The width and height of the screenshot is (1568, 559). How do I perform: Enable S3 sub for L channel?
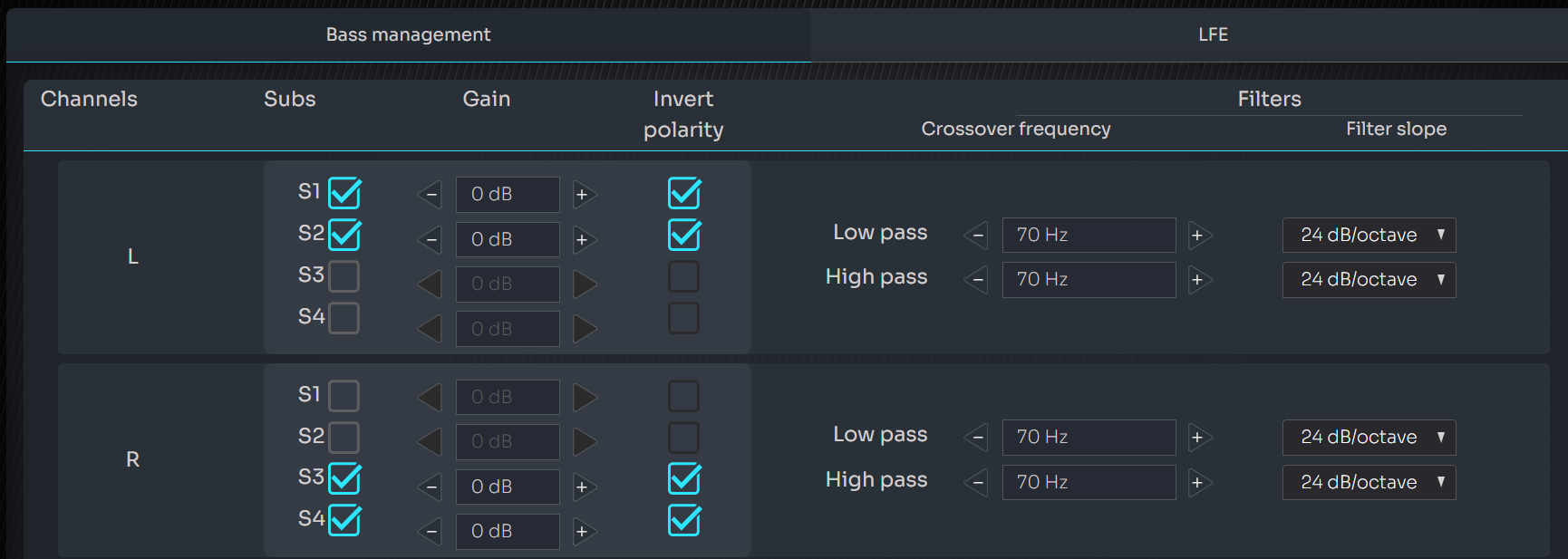coord(344,276)
